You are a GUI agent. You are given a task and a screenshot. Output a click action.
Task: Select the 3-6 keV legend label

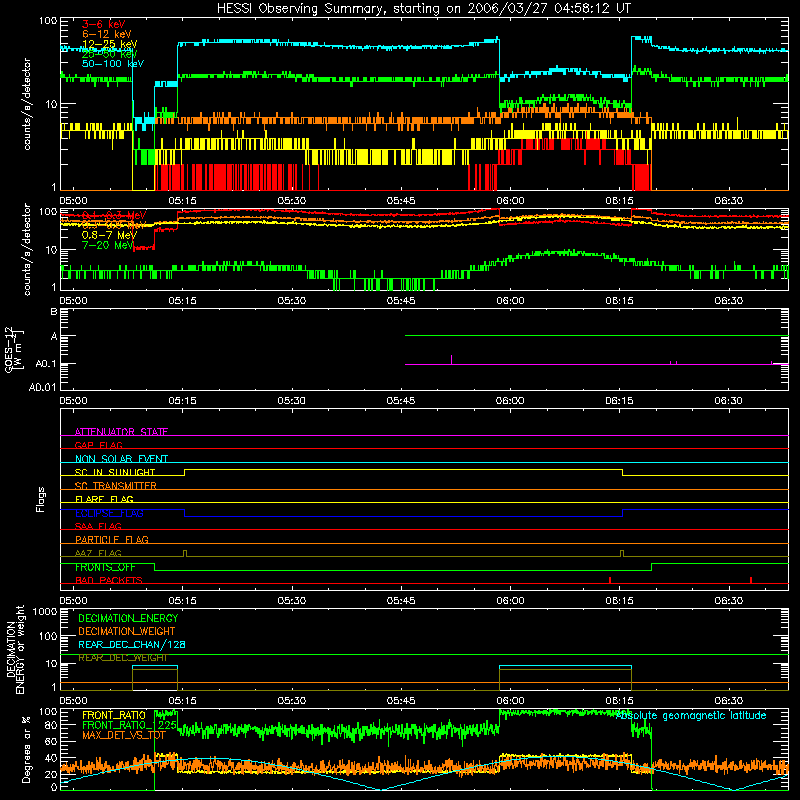[x=104, y=24]
